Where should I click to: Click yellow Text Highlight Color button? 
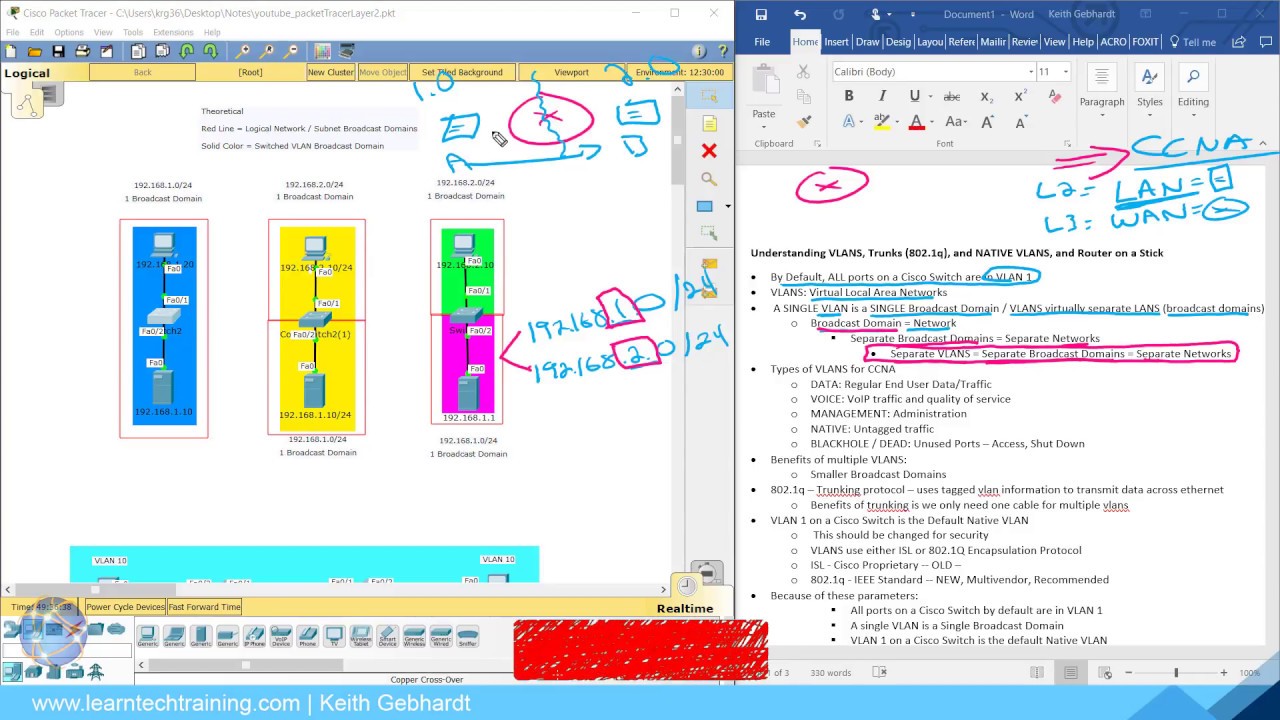(x=882, y=122)
